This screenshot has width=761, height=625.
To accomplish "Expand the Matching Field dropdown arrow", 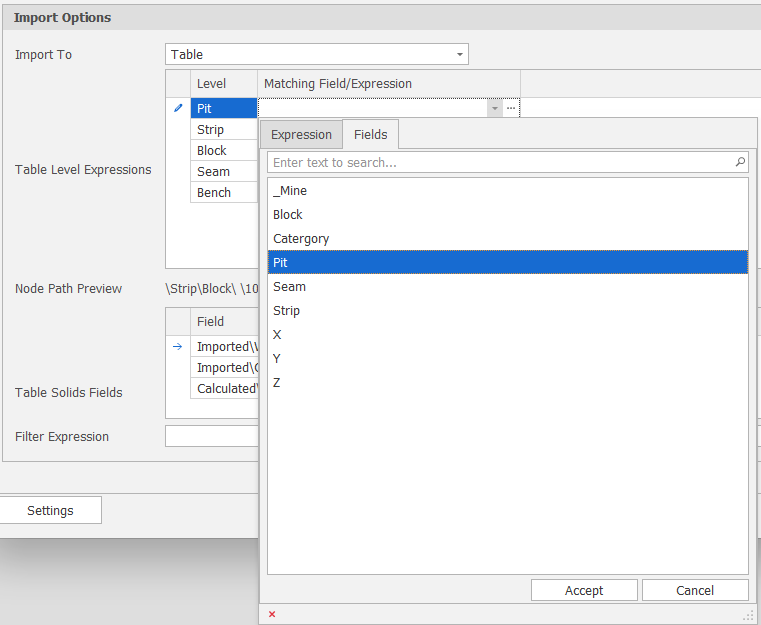I will point(494,108).
